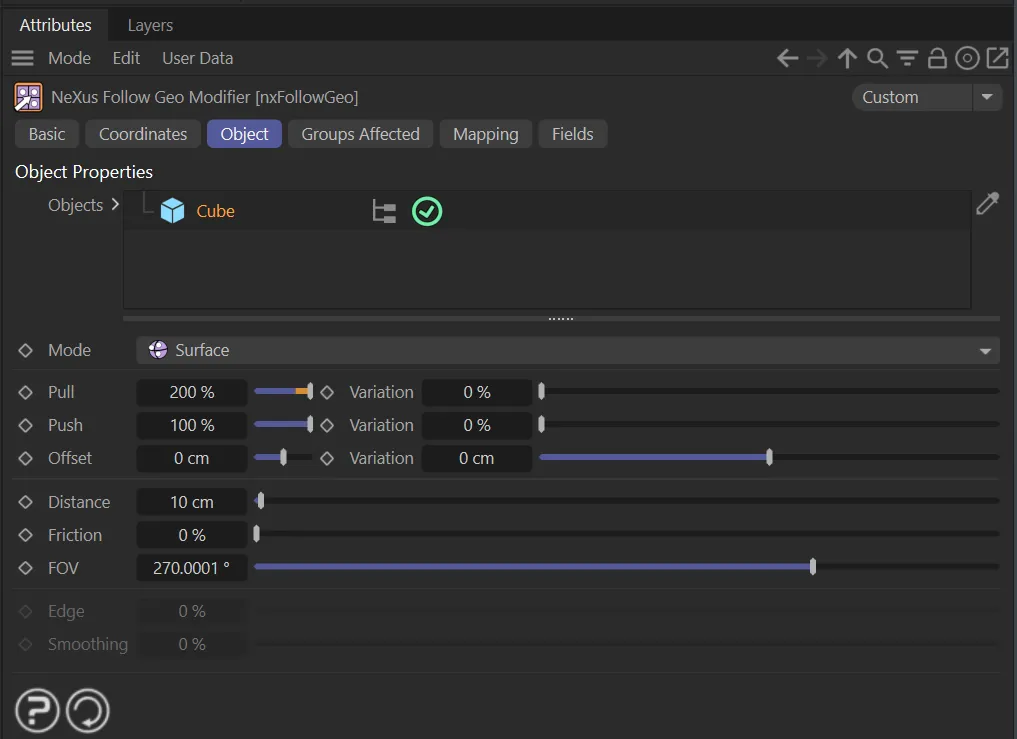Click the FOV slider handle
The width and height of the screenshot is (1017, 739).
[813, 567]
